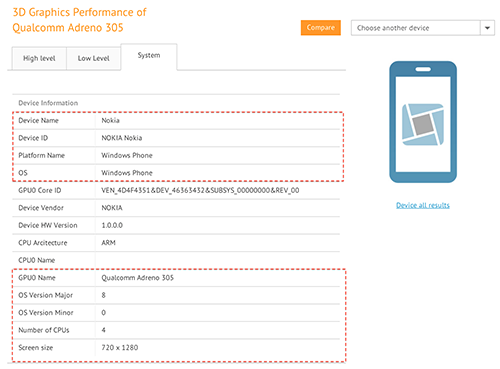Click the Screen size 720 x 1280 value
The image size is (500, 369).
click(x=120, y=347)
